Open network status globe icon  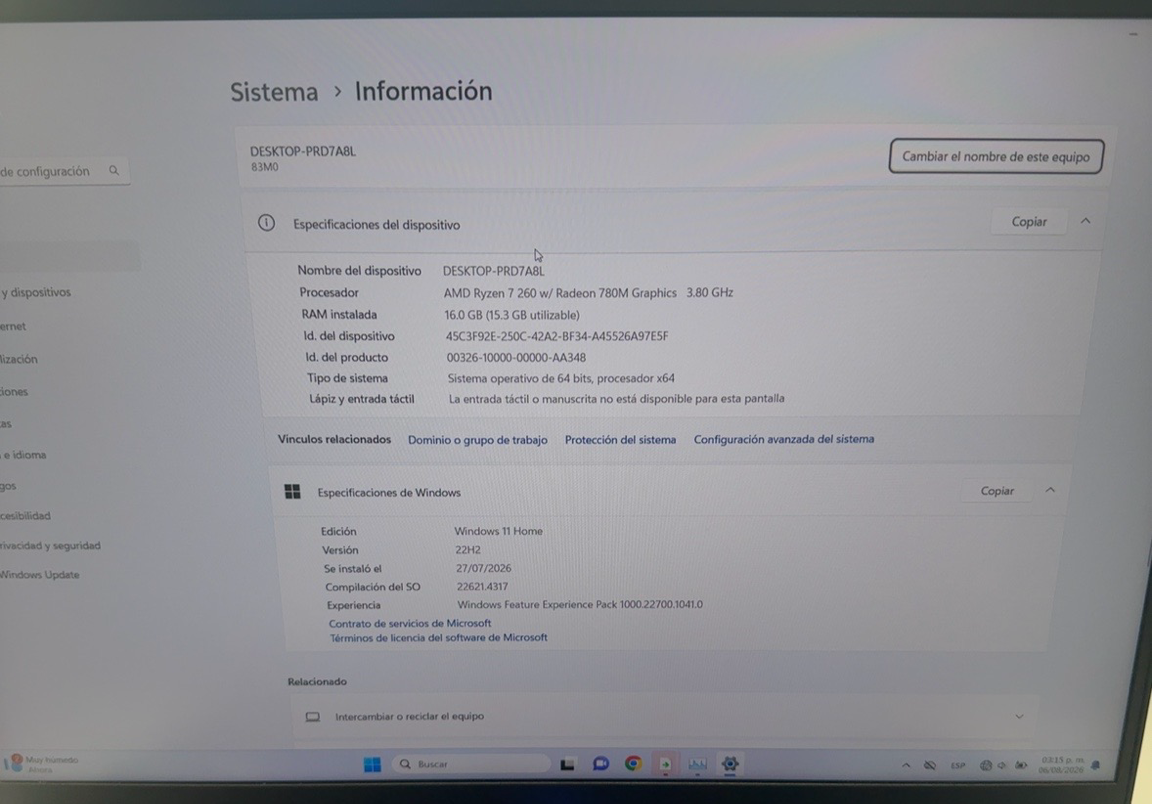(986, 765)
